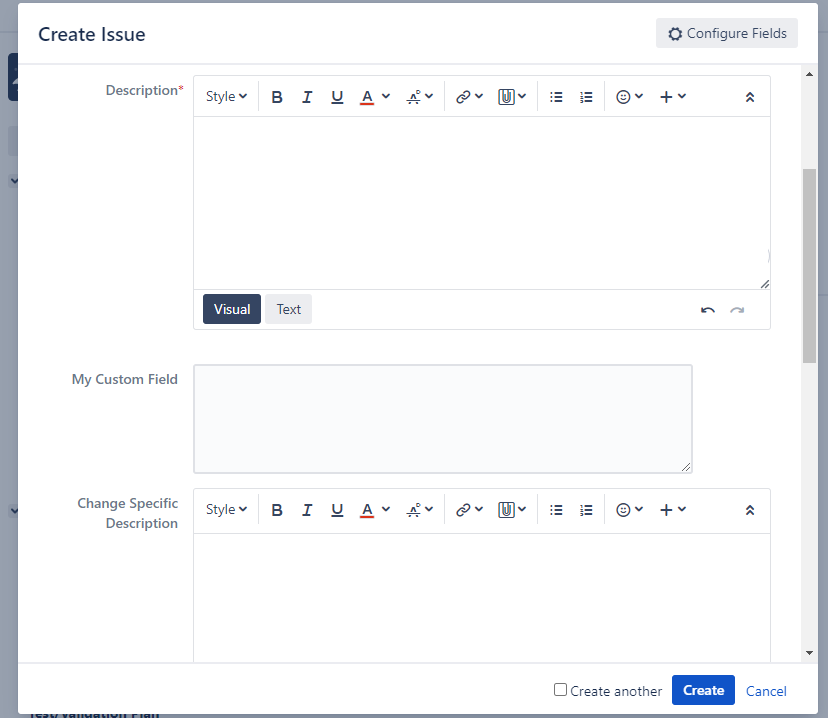Open Configure Fields settings
The height and width of the screenshot is (727, 833).
tap(727, 33)
